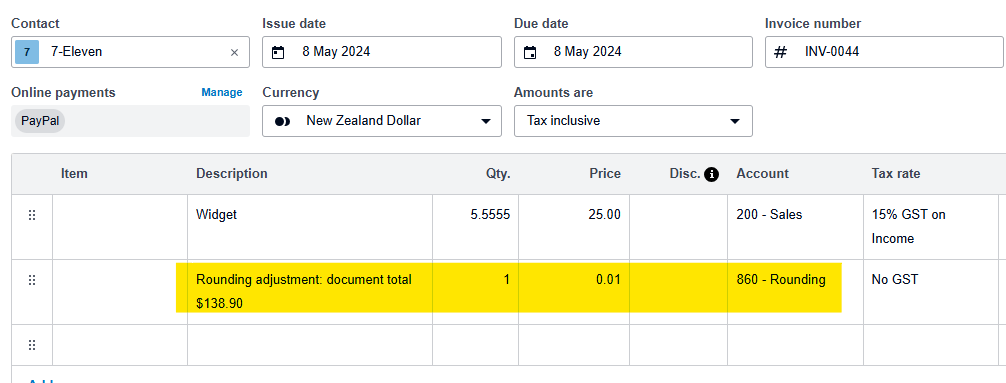Click the currency symbol icon beside New Zealand Dollar
Viewport: 1006px width, 383px height.
pos(282,121)
